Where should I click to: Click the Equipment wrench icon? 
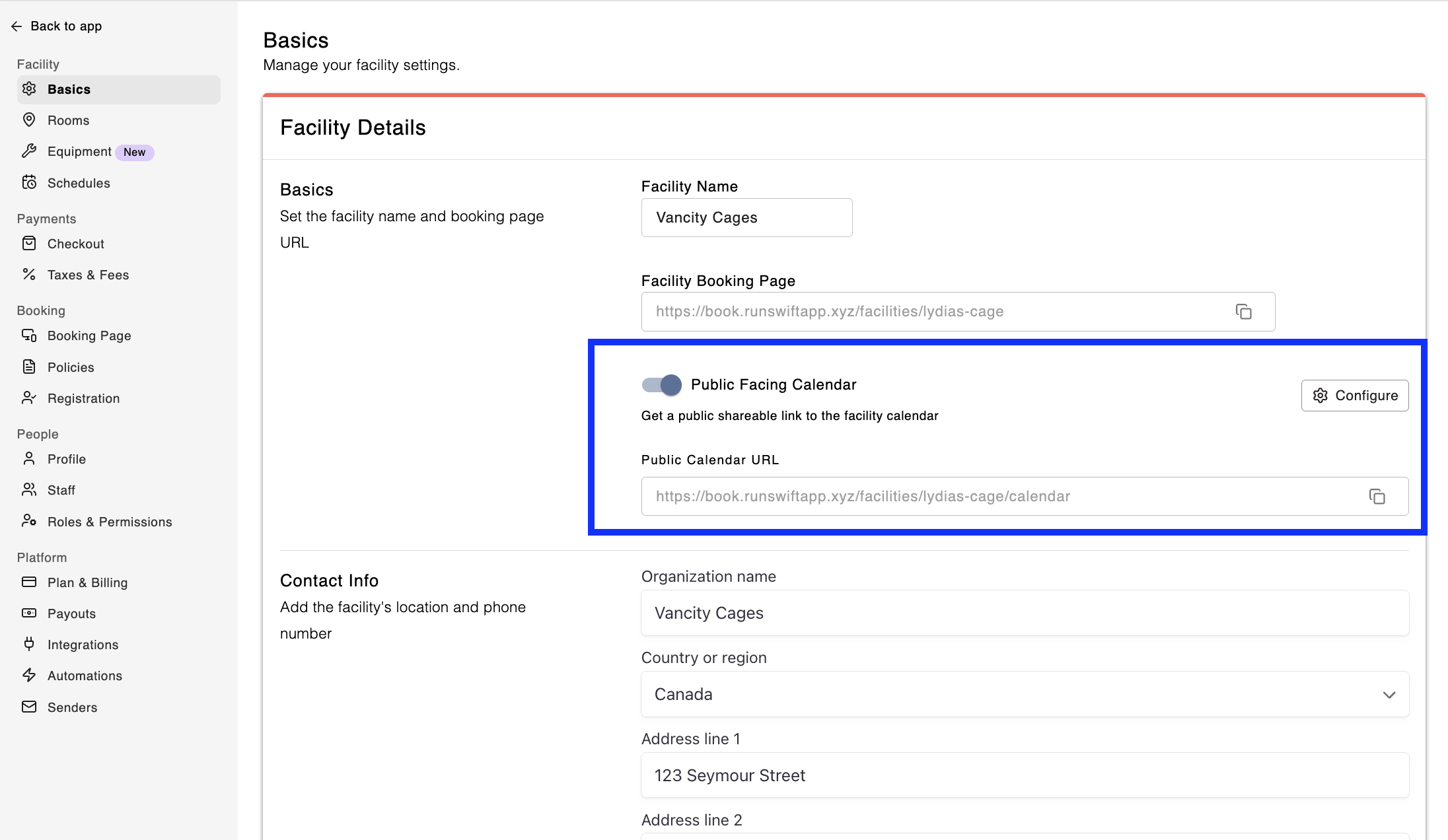coord(29,151)
